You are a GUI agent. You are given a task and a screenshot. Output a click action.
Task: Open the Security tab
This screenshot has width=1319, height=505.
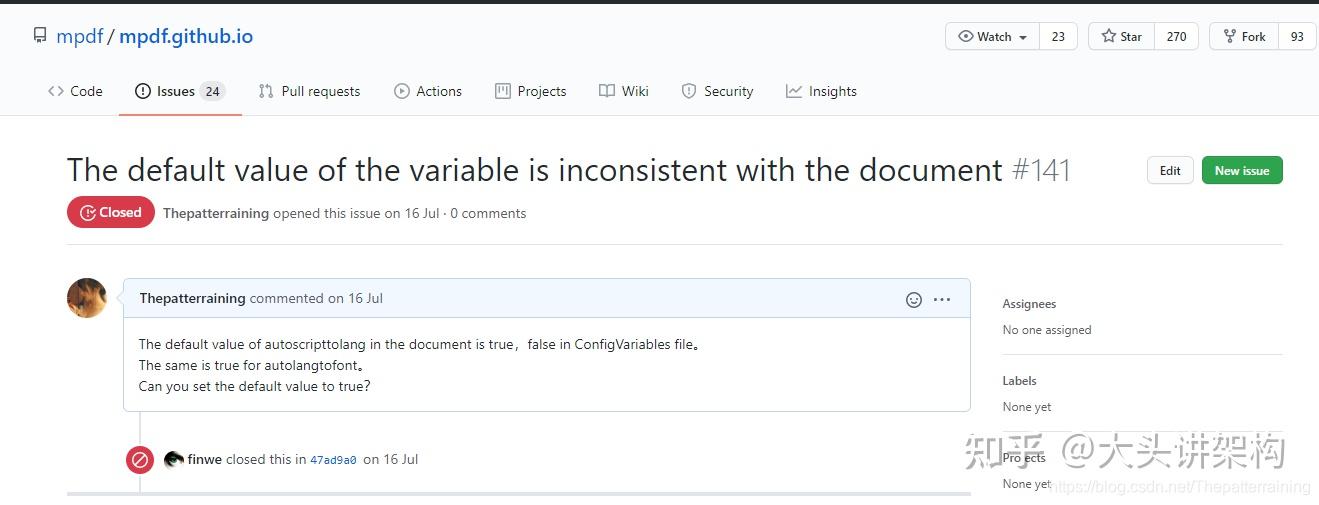point(717,91)
